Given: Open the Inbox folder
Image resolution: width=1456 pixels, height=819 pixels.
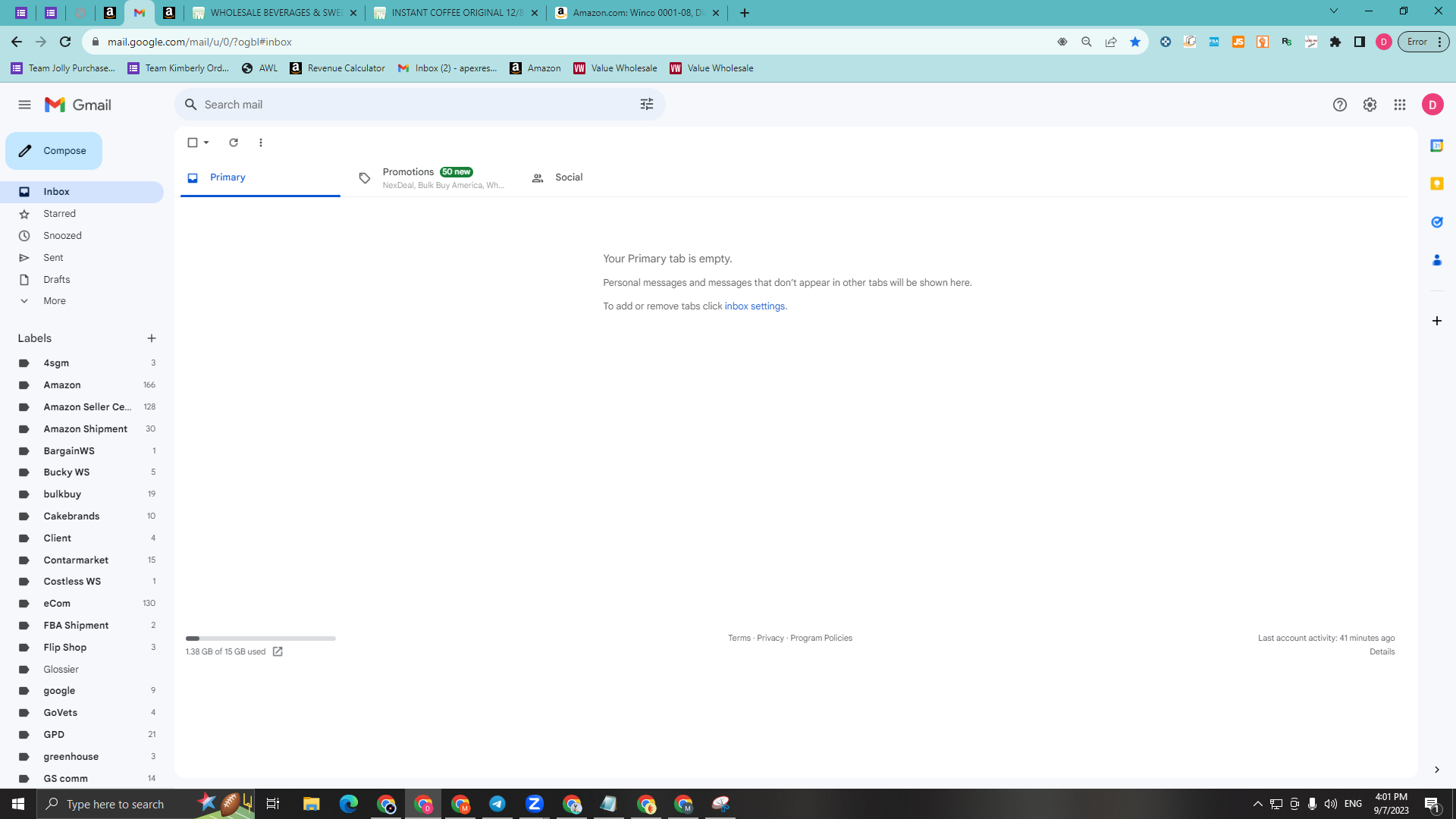Looking at the screenshot, I should (x=82, y=192).
